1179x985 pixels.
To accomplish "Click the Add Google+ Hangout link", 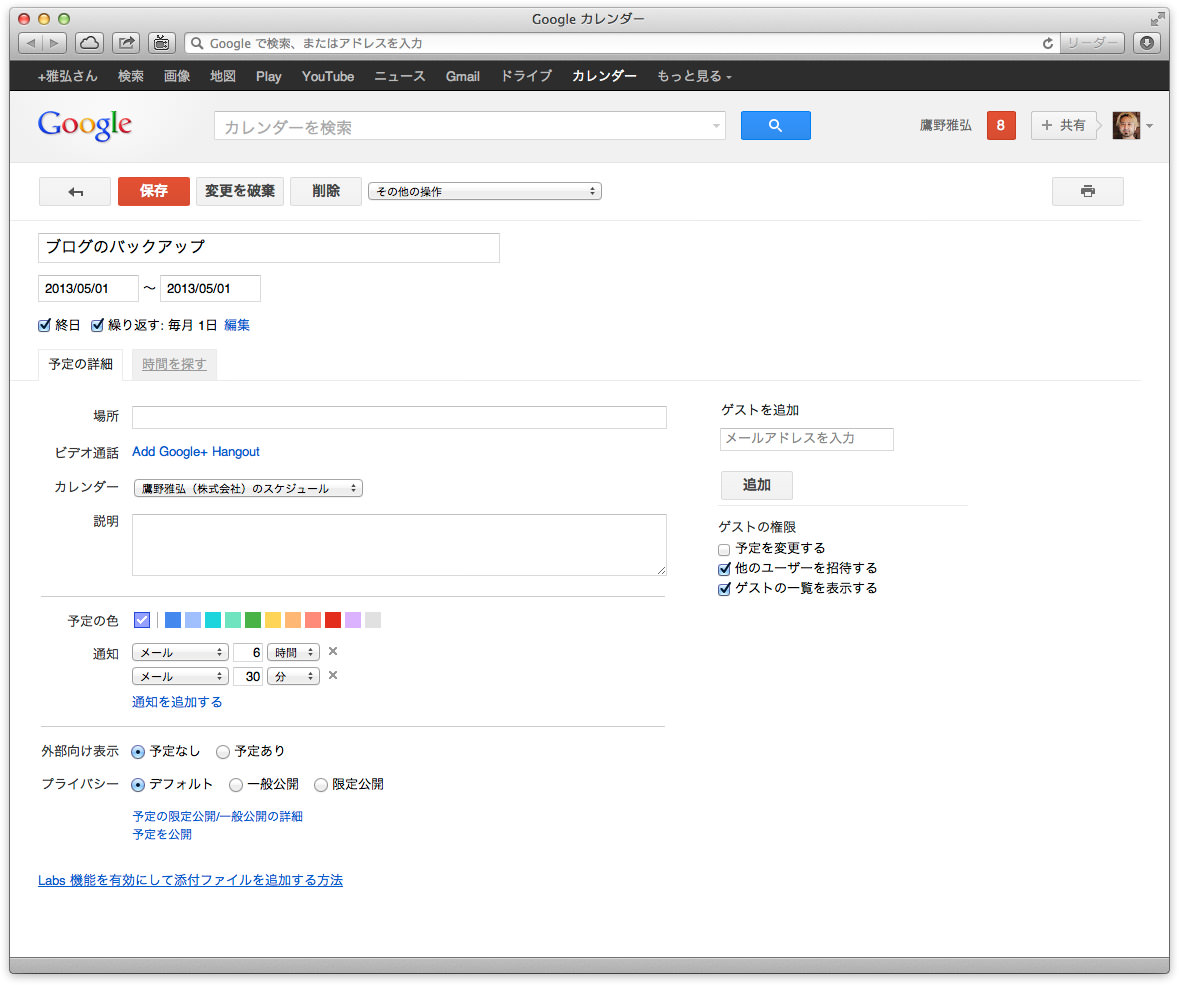I will tap(195, 452).
